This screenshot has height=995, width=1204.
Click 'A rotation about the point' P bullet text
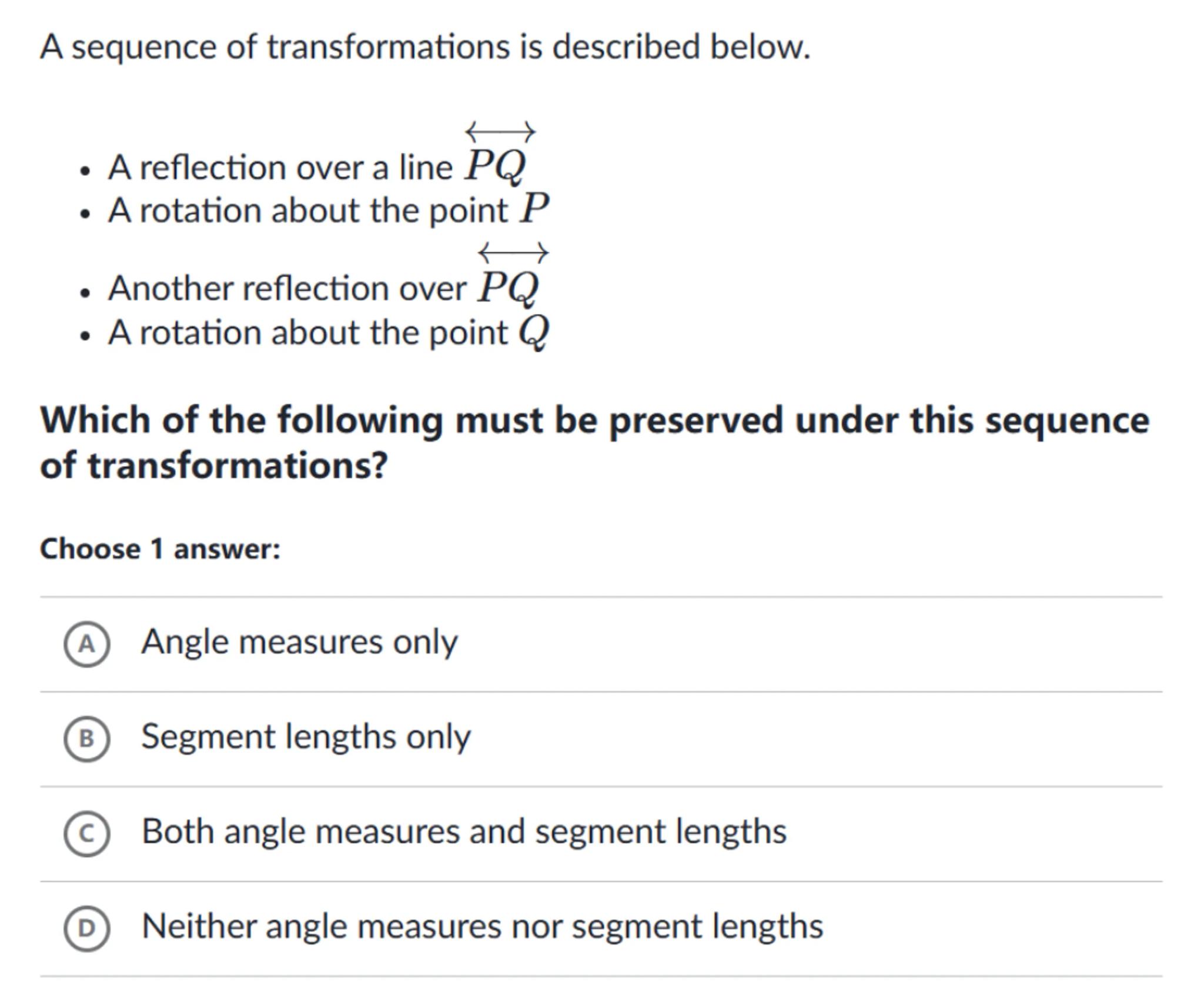(x=307, y=211)
